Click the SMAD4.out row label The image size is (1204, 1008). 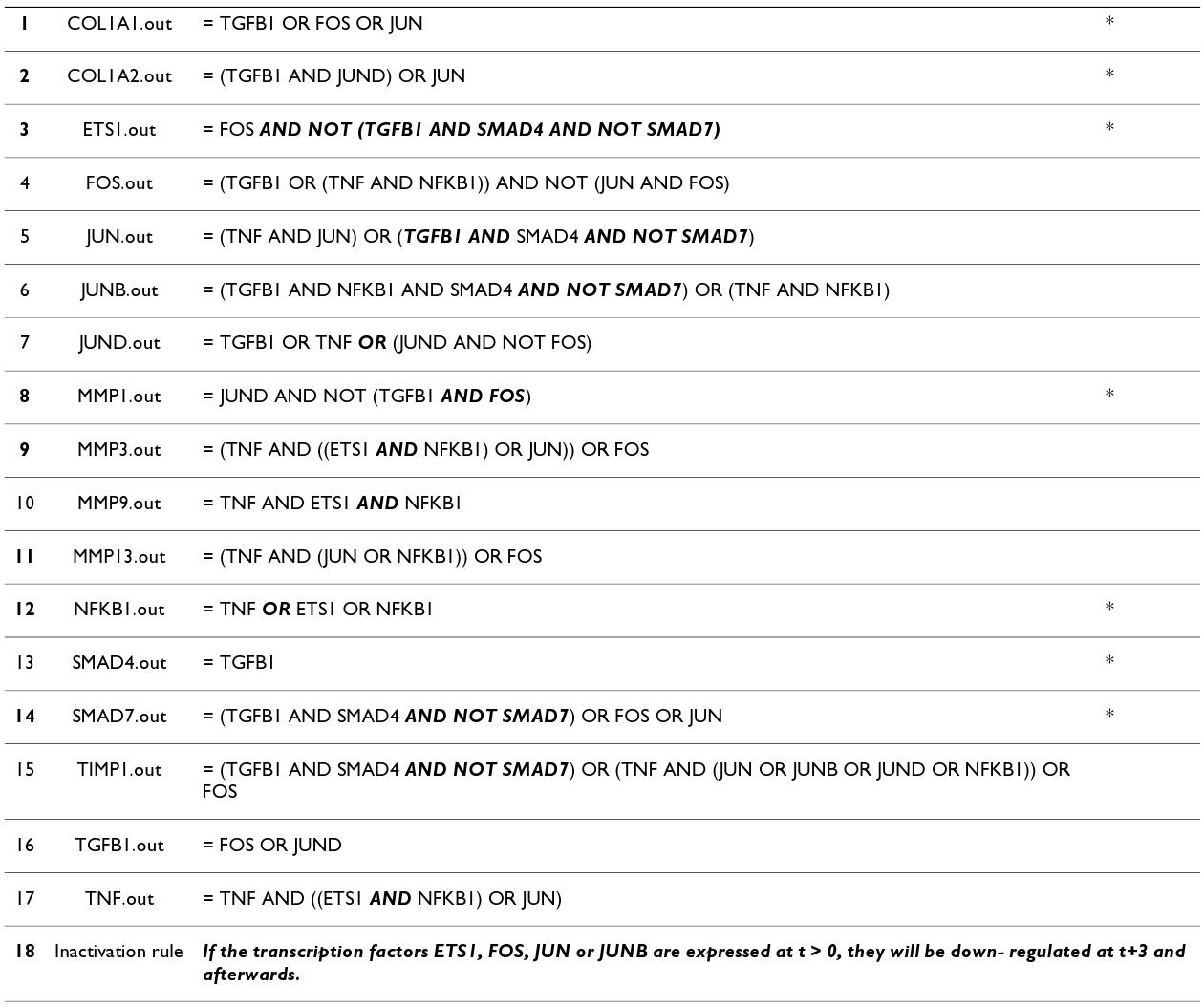119,663
